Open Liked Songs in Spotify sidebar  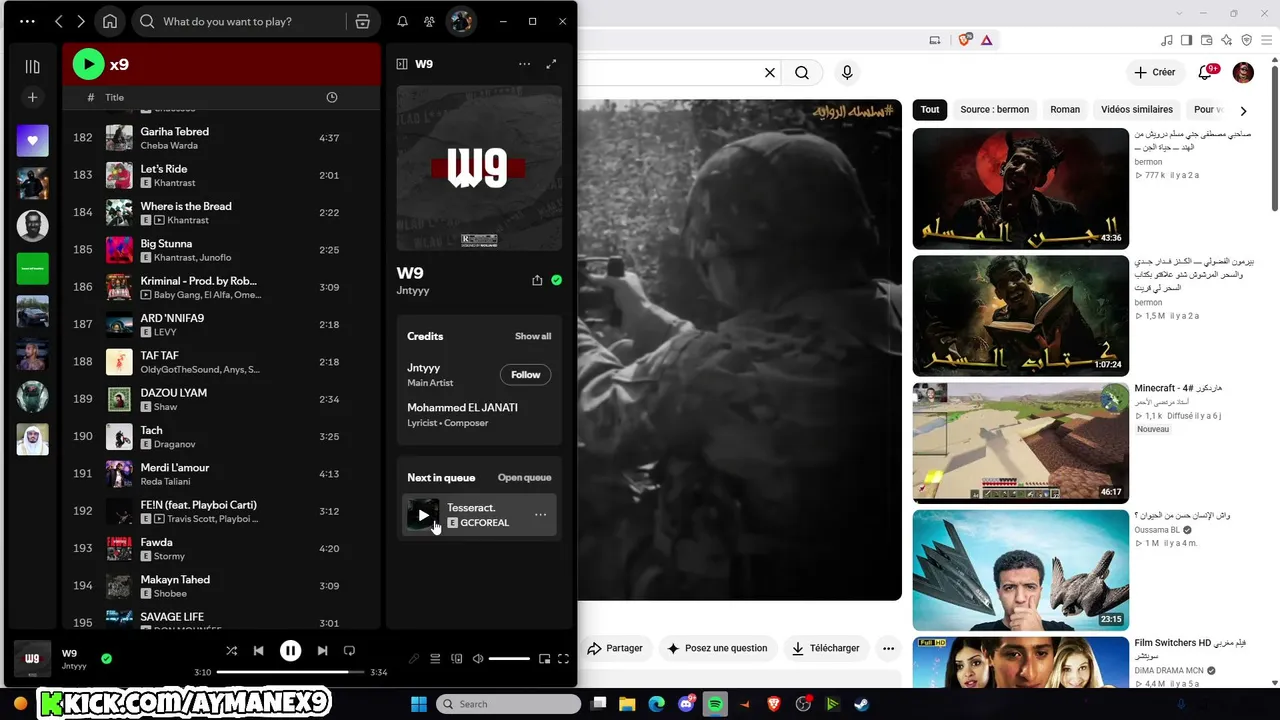click(32, 141)
